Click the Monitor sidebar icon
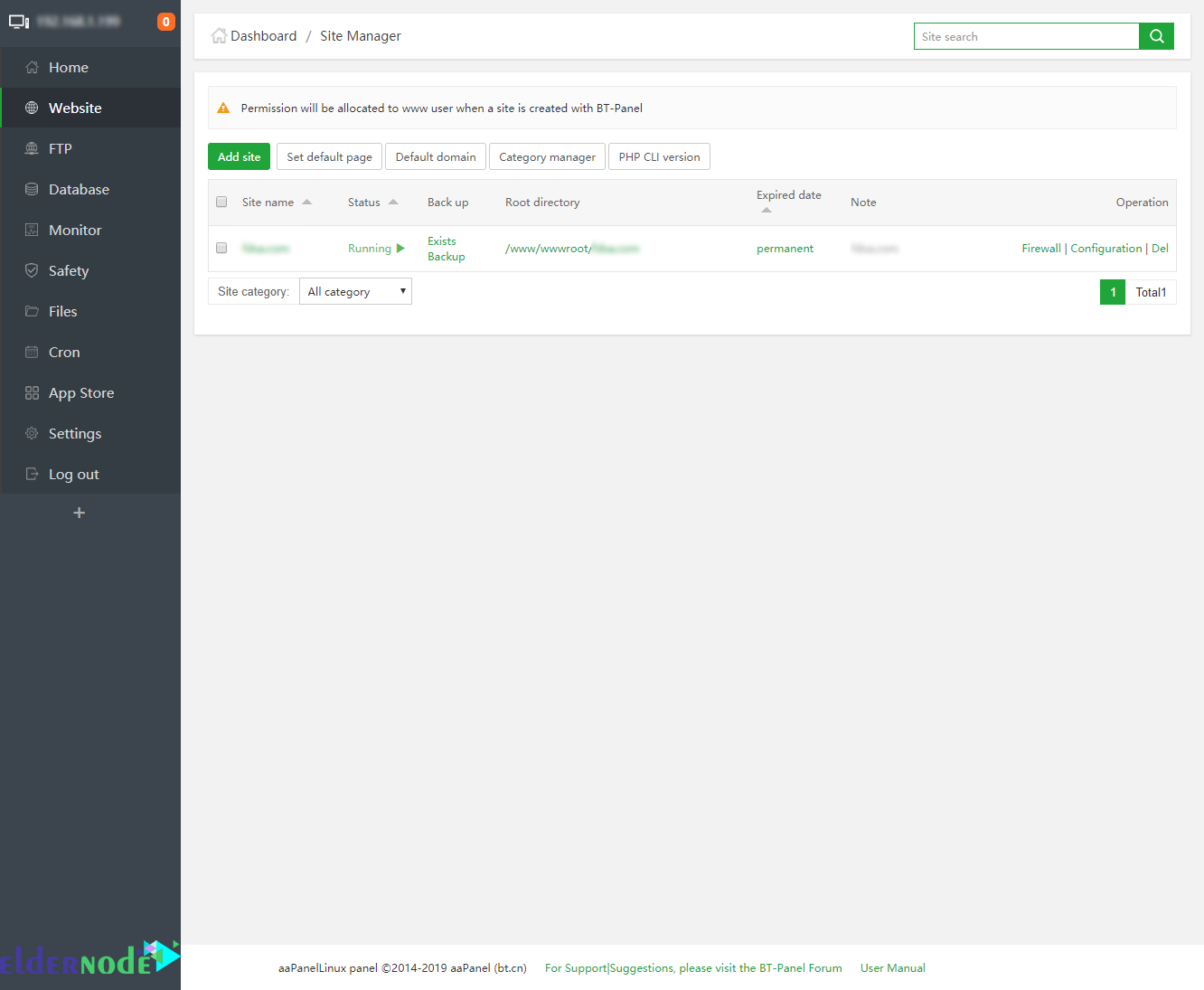 [x=33, y=230]
